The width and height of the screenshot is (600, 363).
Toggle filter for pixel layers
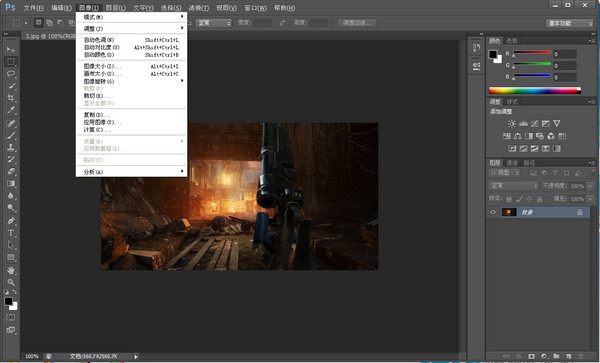(x=533, y=173)
